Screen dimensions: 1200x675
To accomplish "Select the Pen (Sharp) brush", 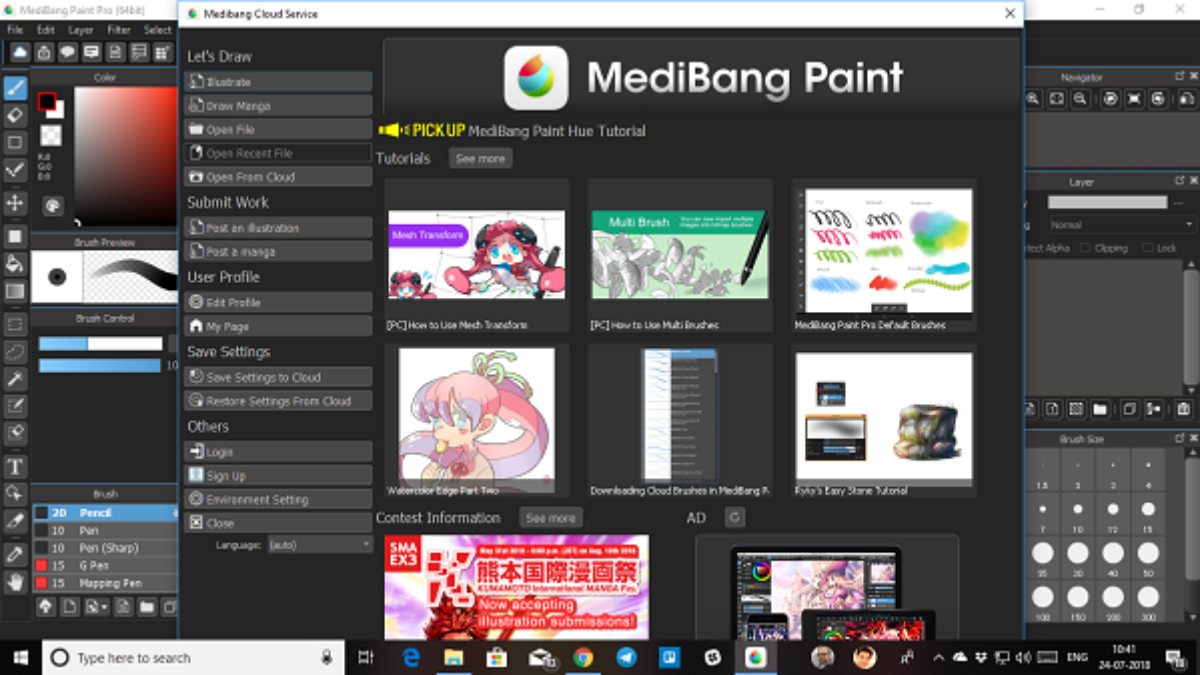I will [105, 548].
